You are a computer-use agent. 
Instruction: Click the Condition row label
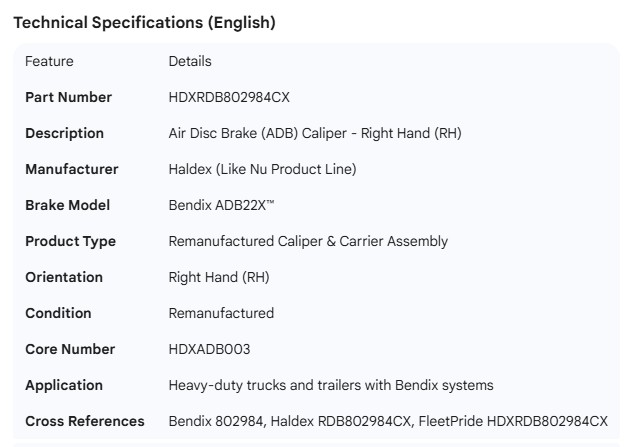[x=58, y=313]
